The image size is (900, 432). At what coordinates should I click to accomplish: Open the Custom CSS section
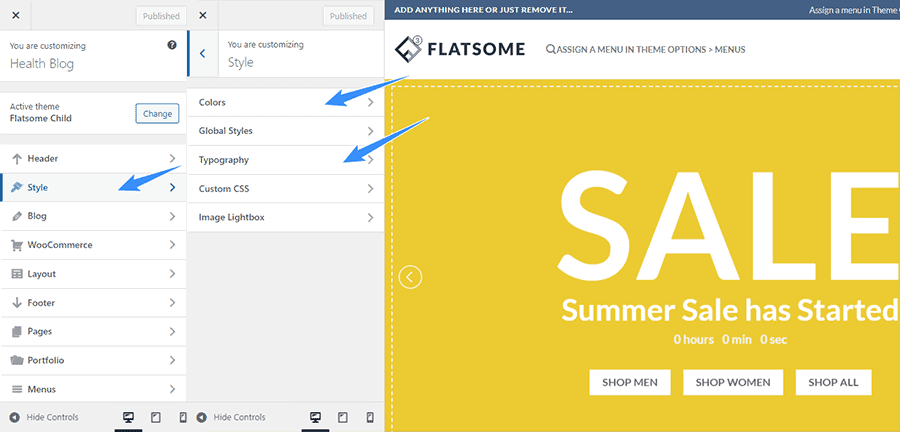click(286, 189)
